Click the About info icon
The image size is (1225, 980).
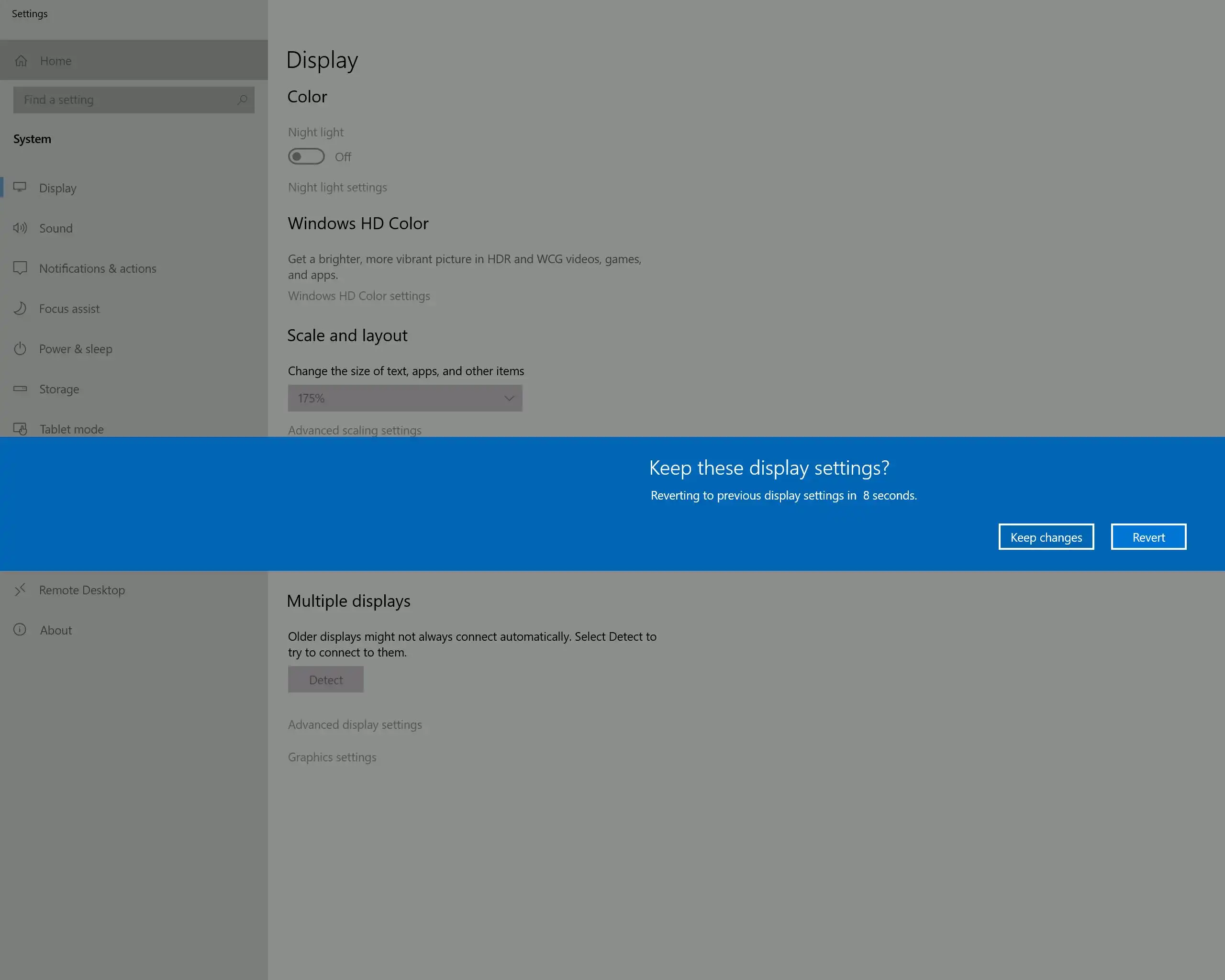[20, 629]
